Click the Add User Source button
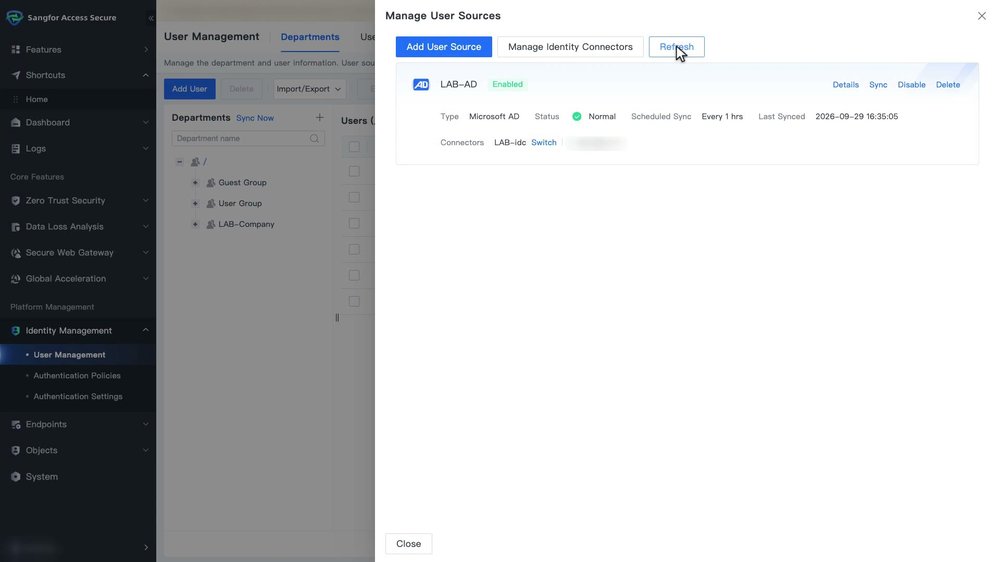Screen dimensions: 1000x562 (444, 47)
